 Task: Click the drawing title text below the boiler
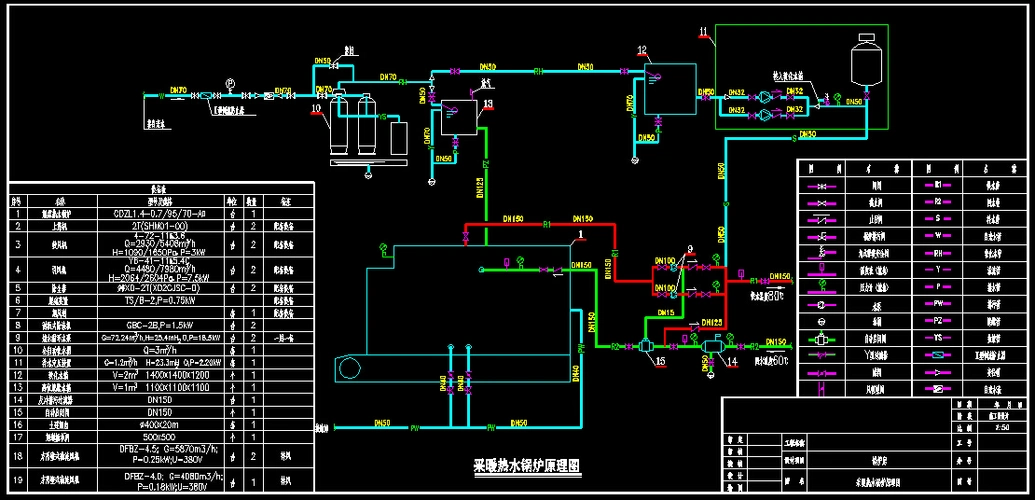pyautogui.click(x=526, y=466)
